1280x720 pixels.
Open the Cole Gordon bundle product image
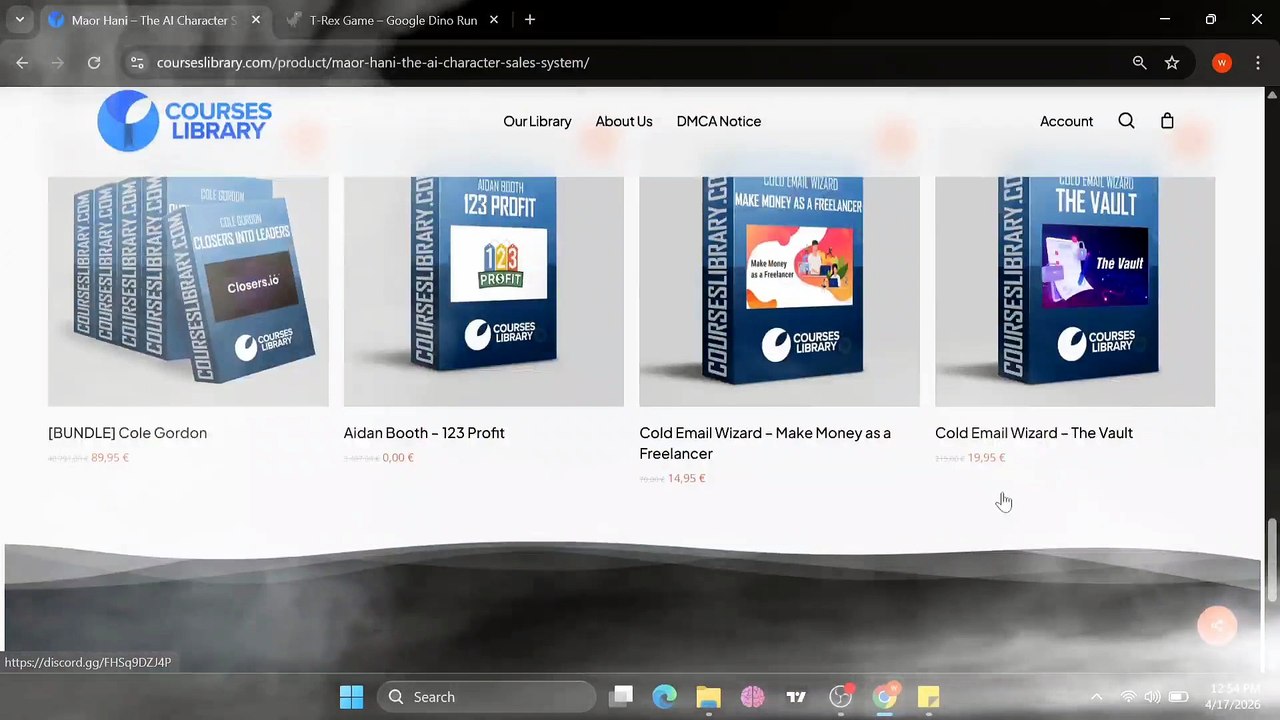pos(188,292)
